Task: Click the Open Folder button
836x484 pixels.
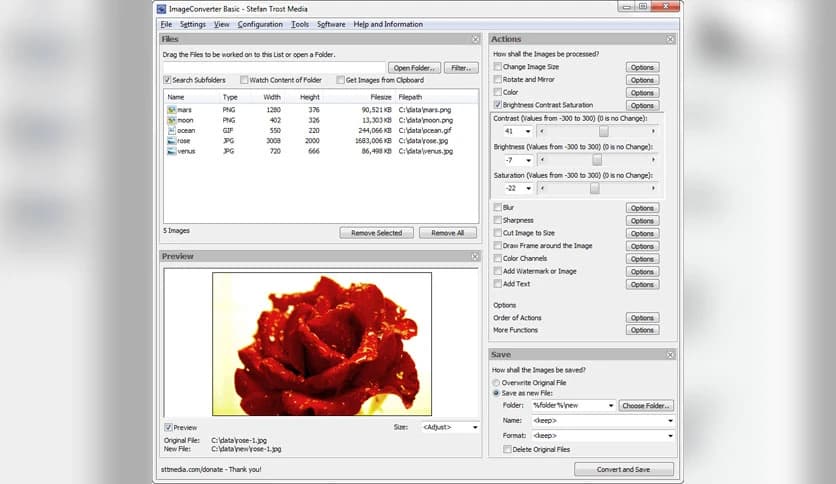Action: (414, 68)
